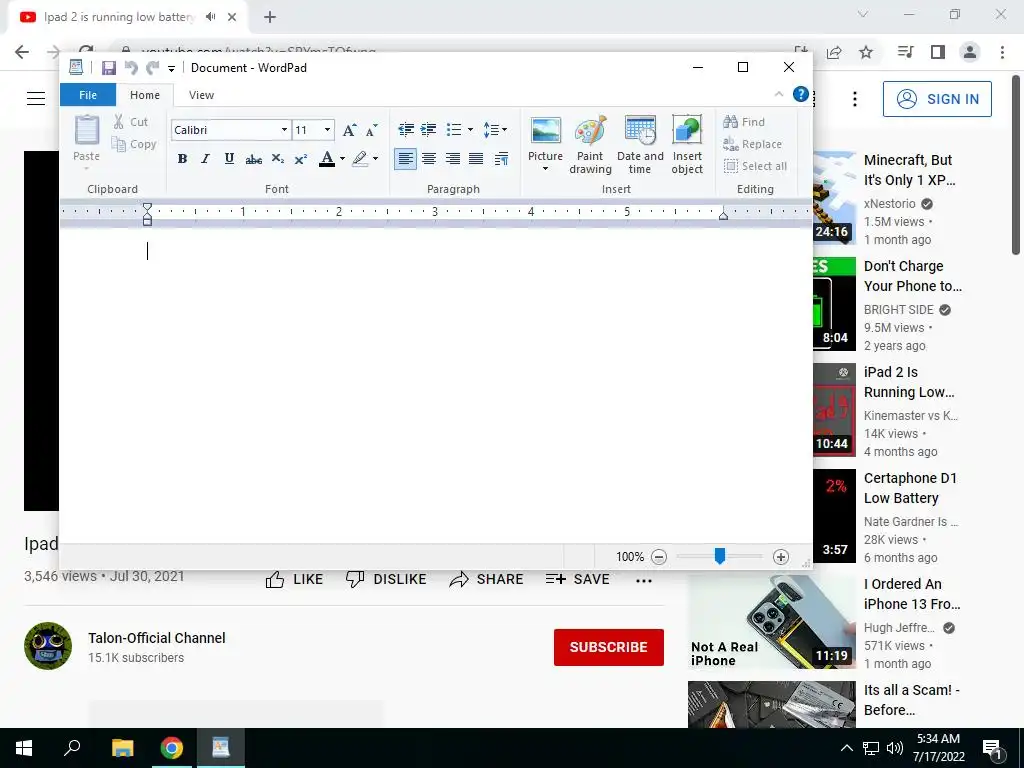Open the File menu in WordPad
The image size is (1024, 768).
88,95
